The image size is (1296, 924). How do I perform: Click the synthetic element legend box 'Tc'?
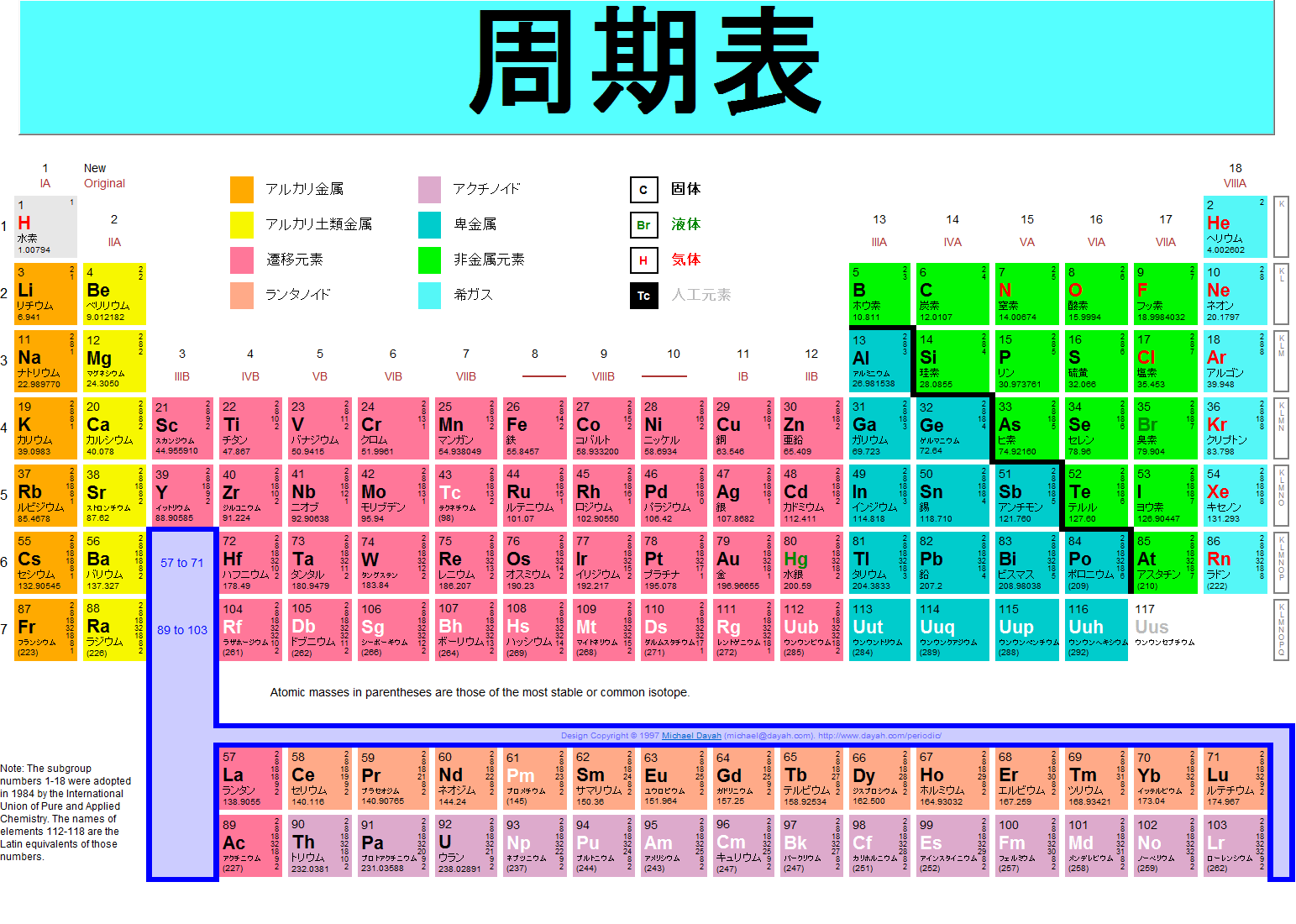click(643, 296)
